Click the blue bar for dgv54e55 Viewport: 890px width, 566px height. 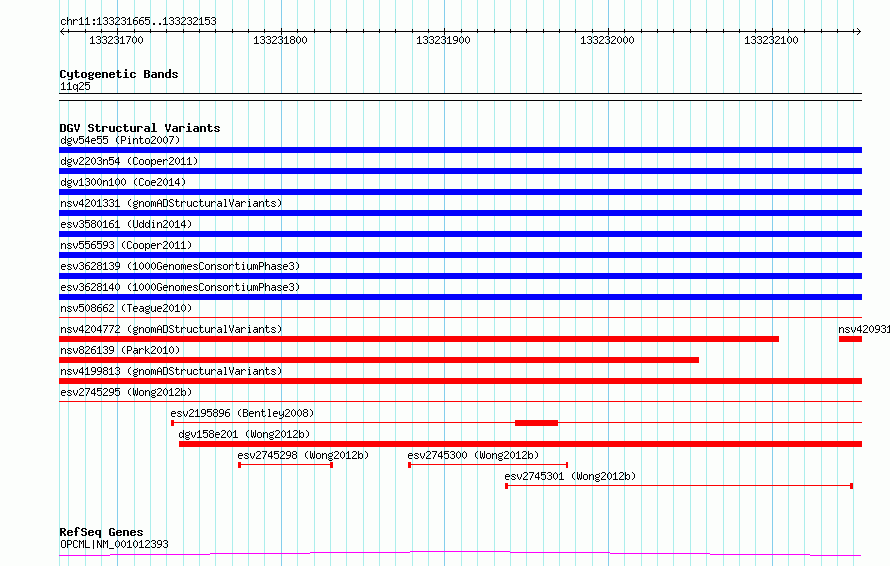point(460,150)
